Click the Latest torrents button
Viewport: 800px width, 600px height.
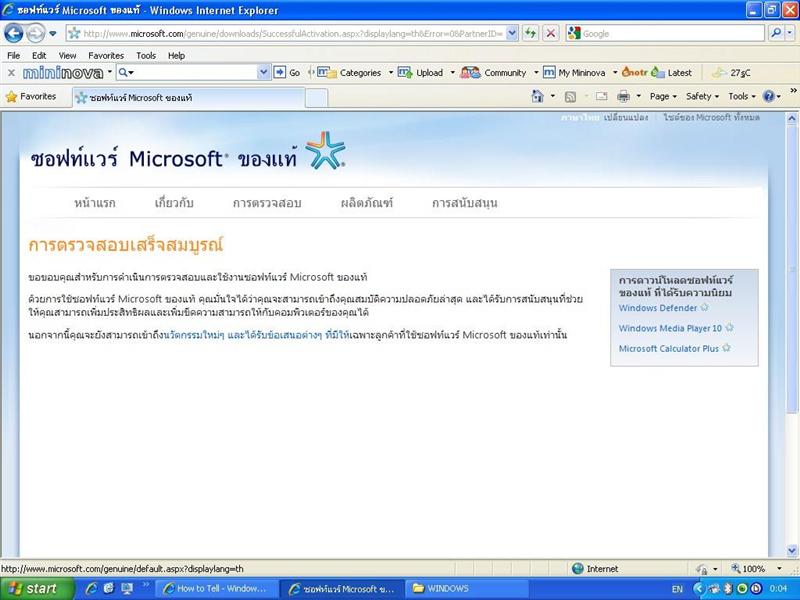point(671,72)
